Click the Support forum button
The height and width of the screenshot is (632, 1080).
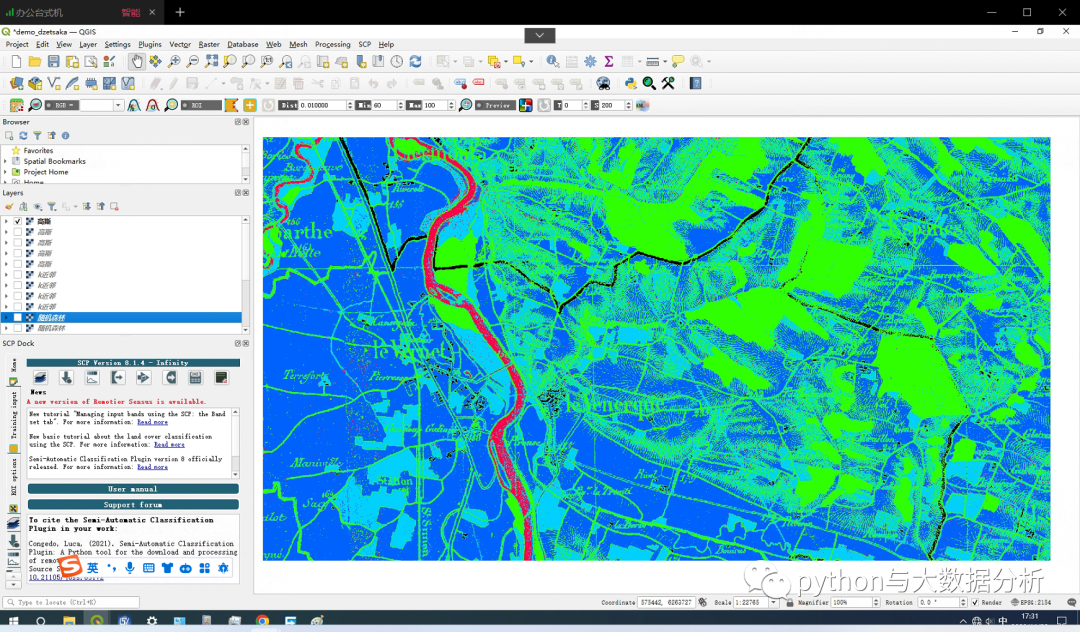(133, 505)
